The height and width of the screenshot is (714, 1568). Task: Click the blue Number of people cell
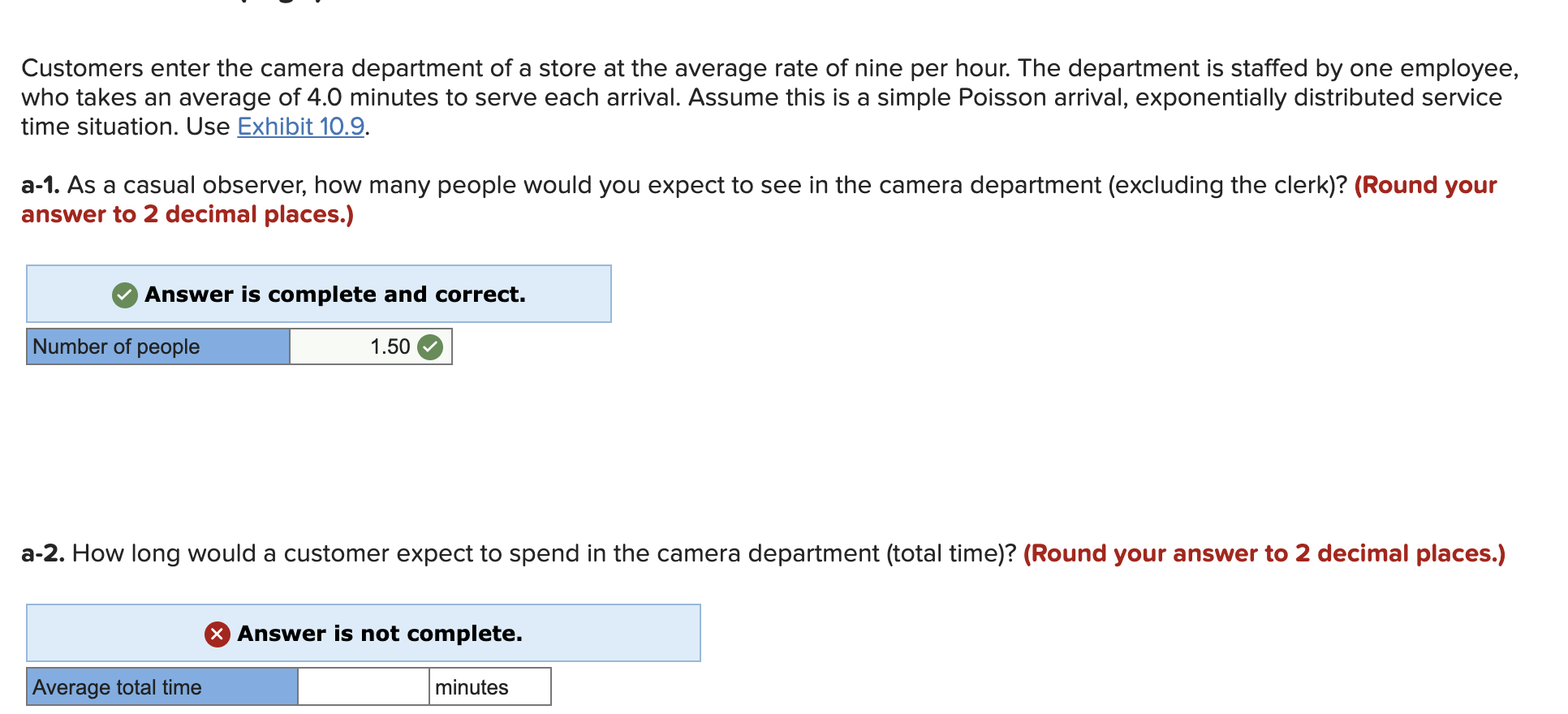[x=158, y=346]
